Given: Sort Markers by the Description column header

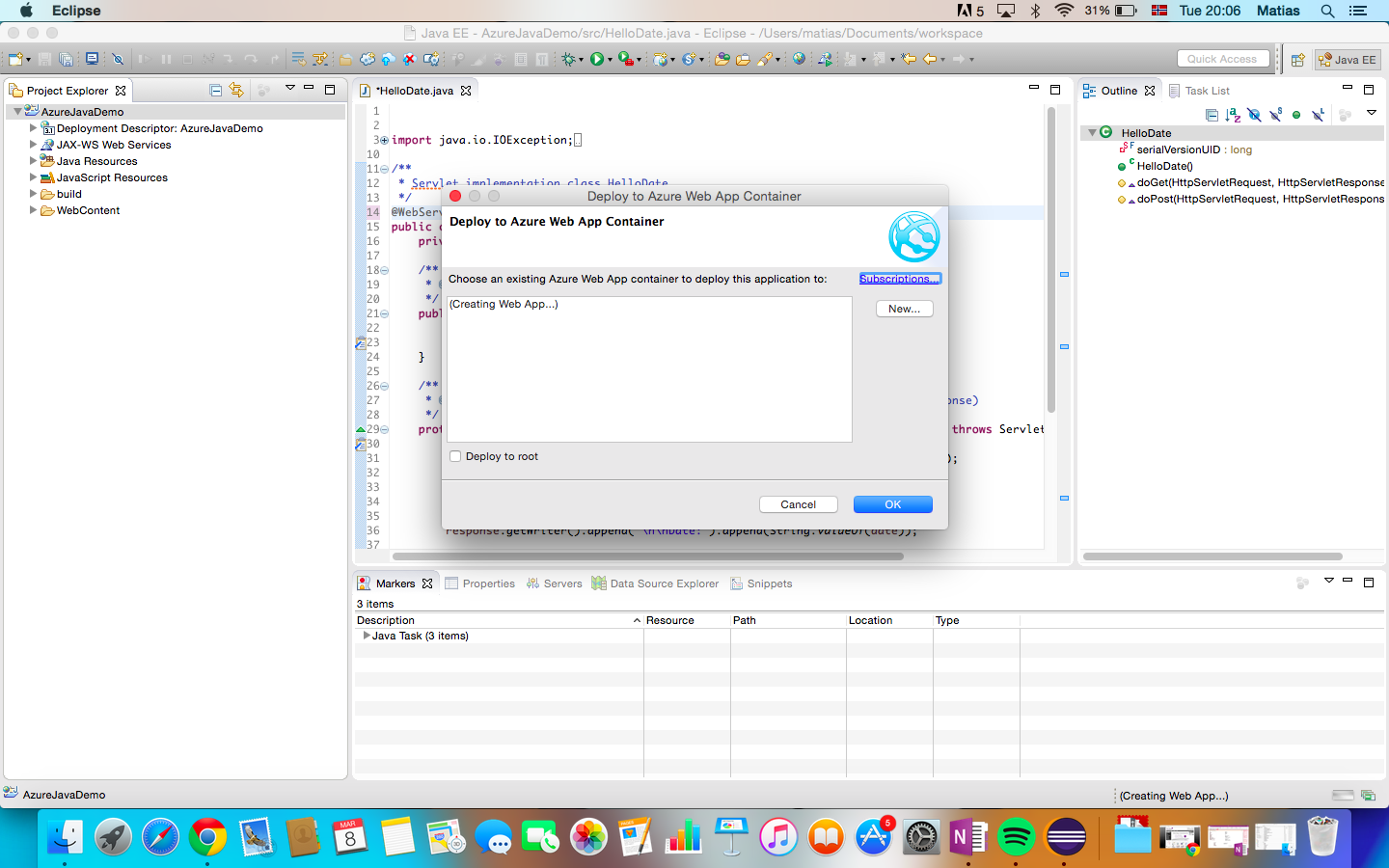Looking at the screenshot, I should click(499, 620).
